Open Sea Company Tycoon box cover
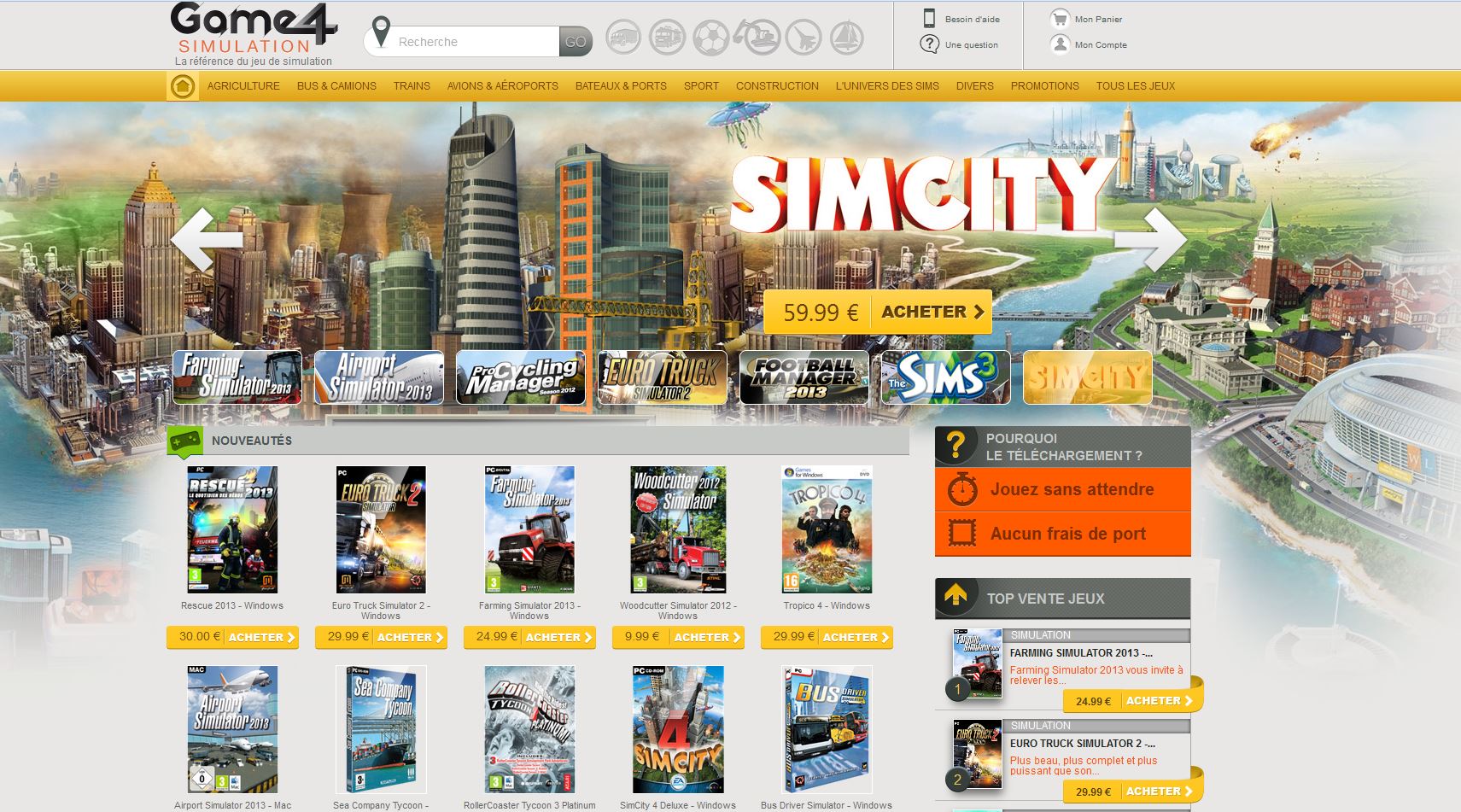The image size is (1461, 812). [x=381, y=730]
